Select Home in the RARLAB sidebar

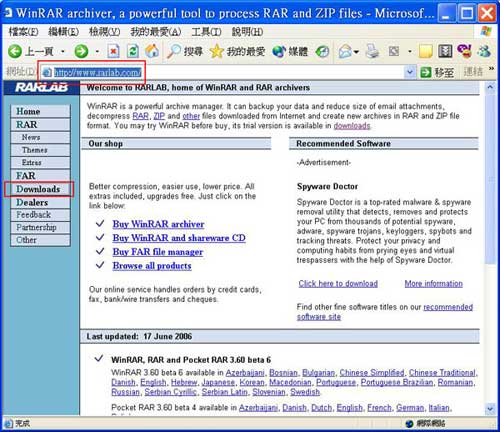(x=40, y=111)
